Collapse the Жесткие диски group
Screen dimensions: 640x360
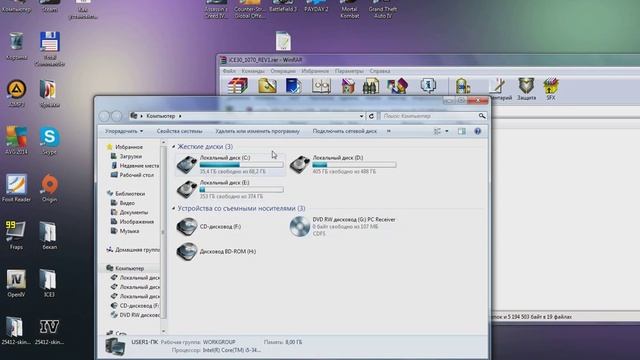173,146
